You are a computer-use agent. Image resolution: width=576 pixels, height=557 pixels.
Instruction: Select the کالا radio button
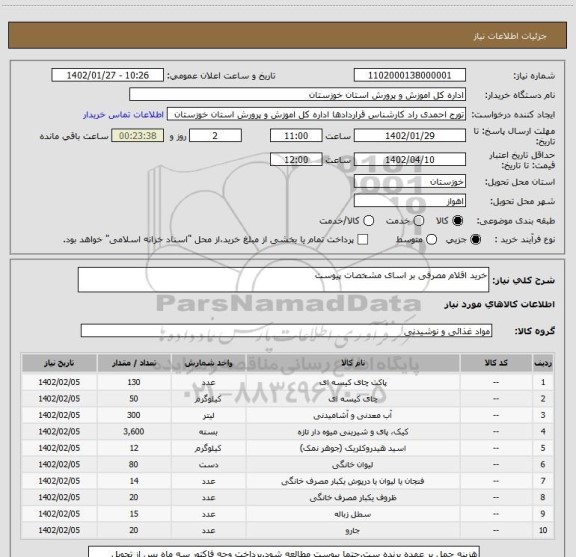pyautogui.click(x=458, y=220)
